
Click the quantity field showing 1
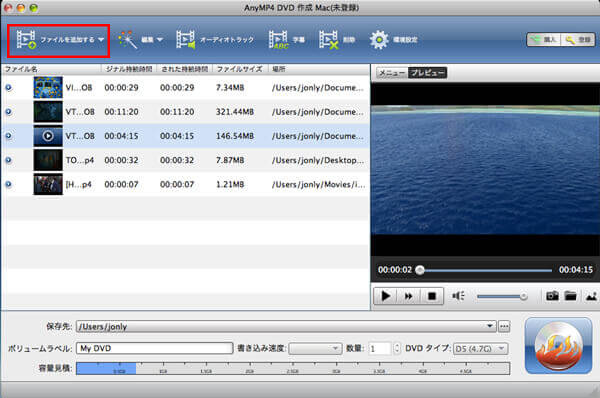380,348
